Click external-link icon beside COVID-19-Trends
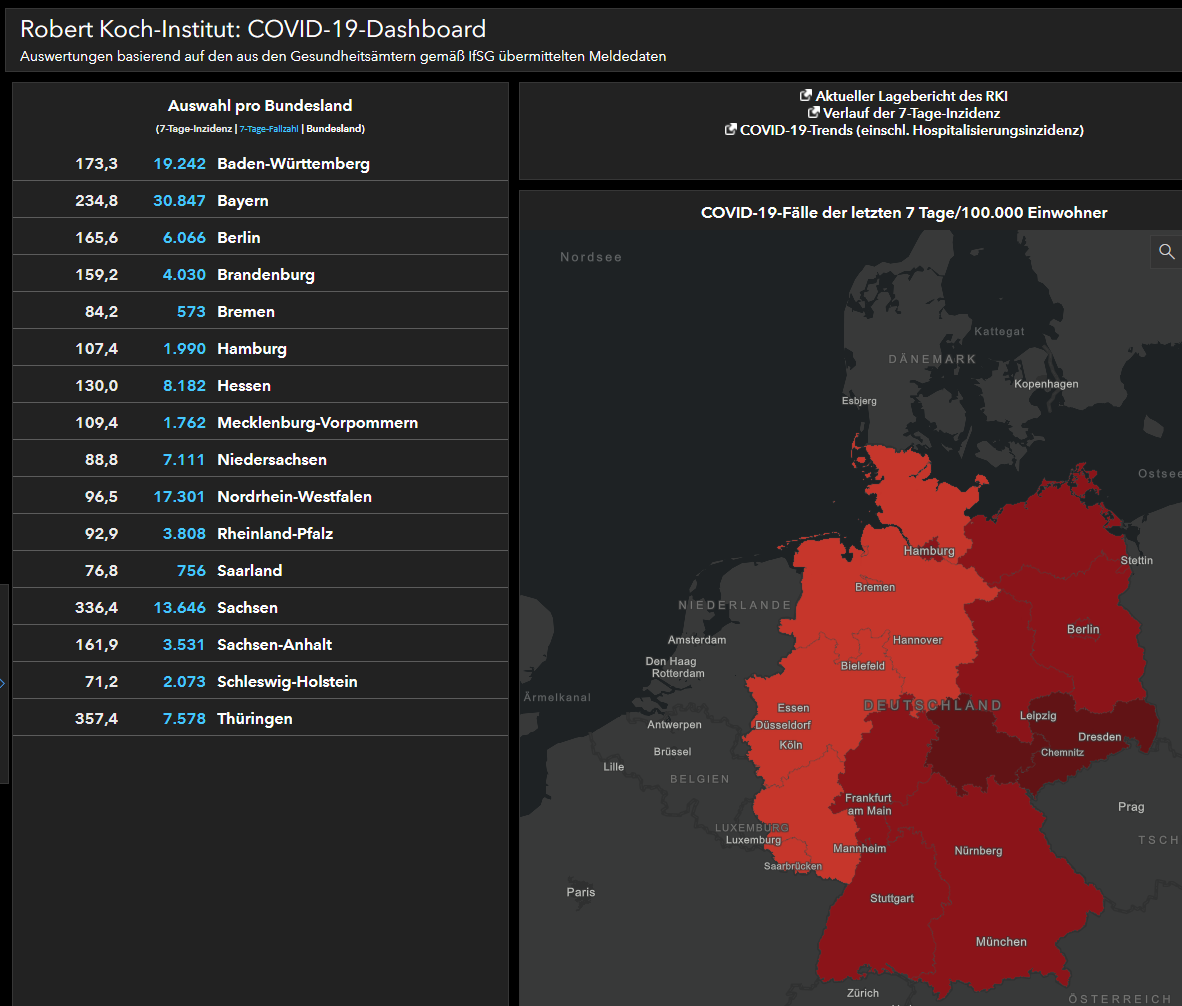Screen dimensions: 1182x1006 (x=731, y=130)
